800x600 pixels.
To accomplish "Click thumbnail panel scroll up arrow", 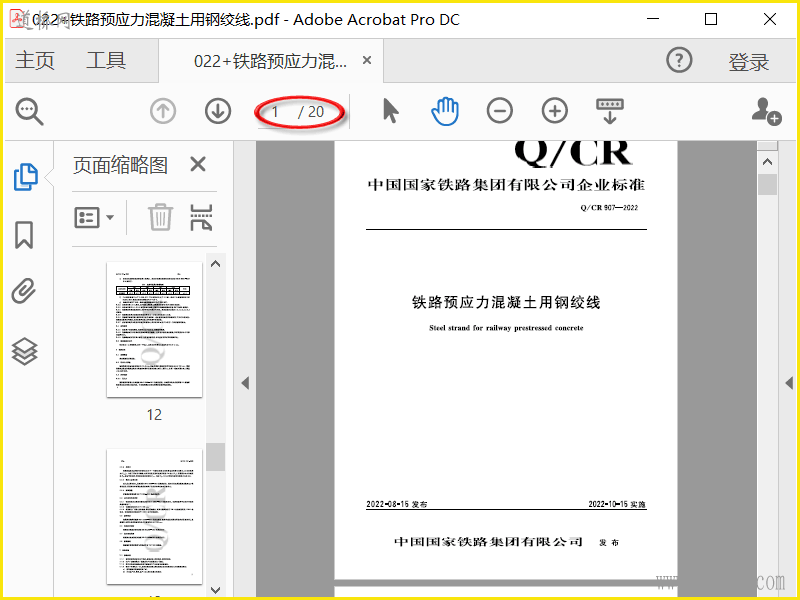I will click(215, 264).
